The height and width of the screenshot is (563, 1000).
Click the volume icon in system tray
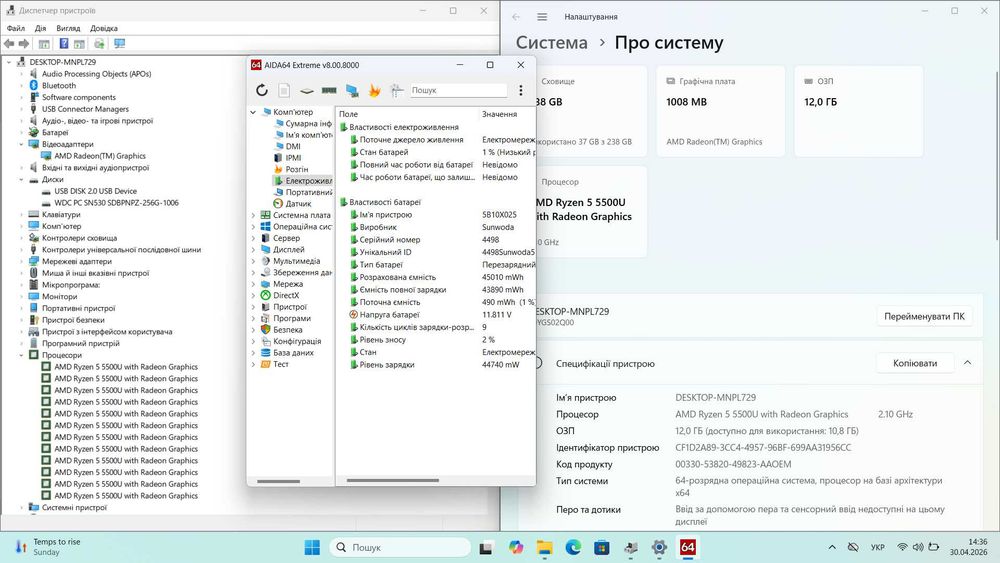pyautogui.click(x=918, y=547)
